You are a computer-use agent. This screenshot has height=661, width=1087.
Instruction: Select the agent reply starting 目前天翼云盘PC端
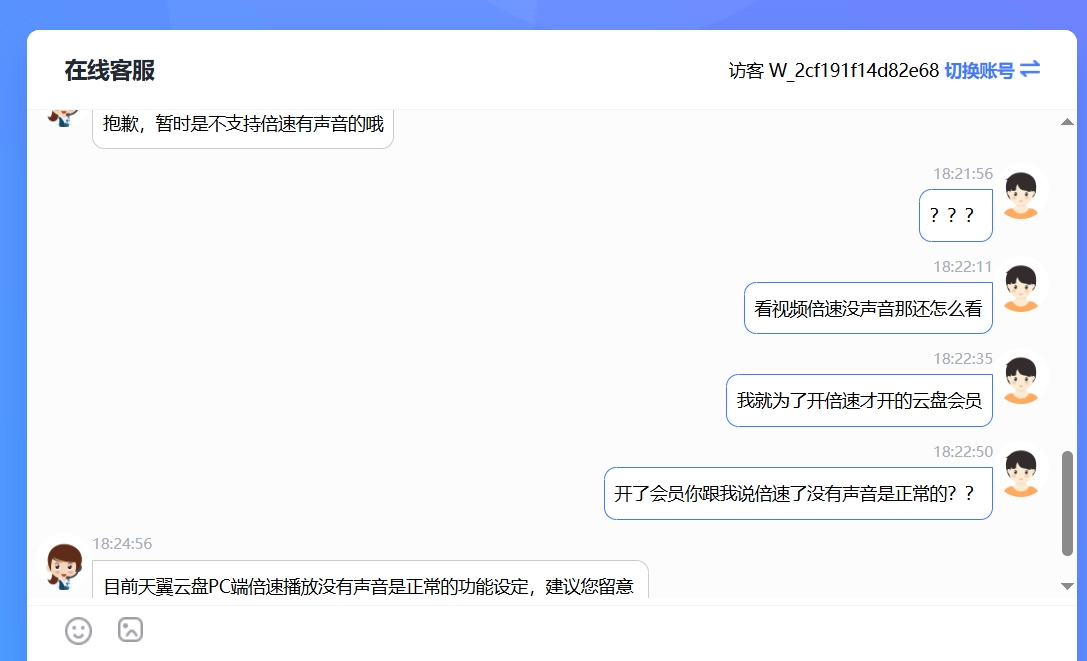tap(369, 583)
